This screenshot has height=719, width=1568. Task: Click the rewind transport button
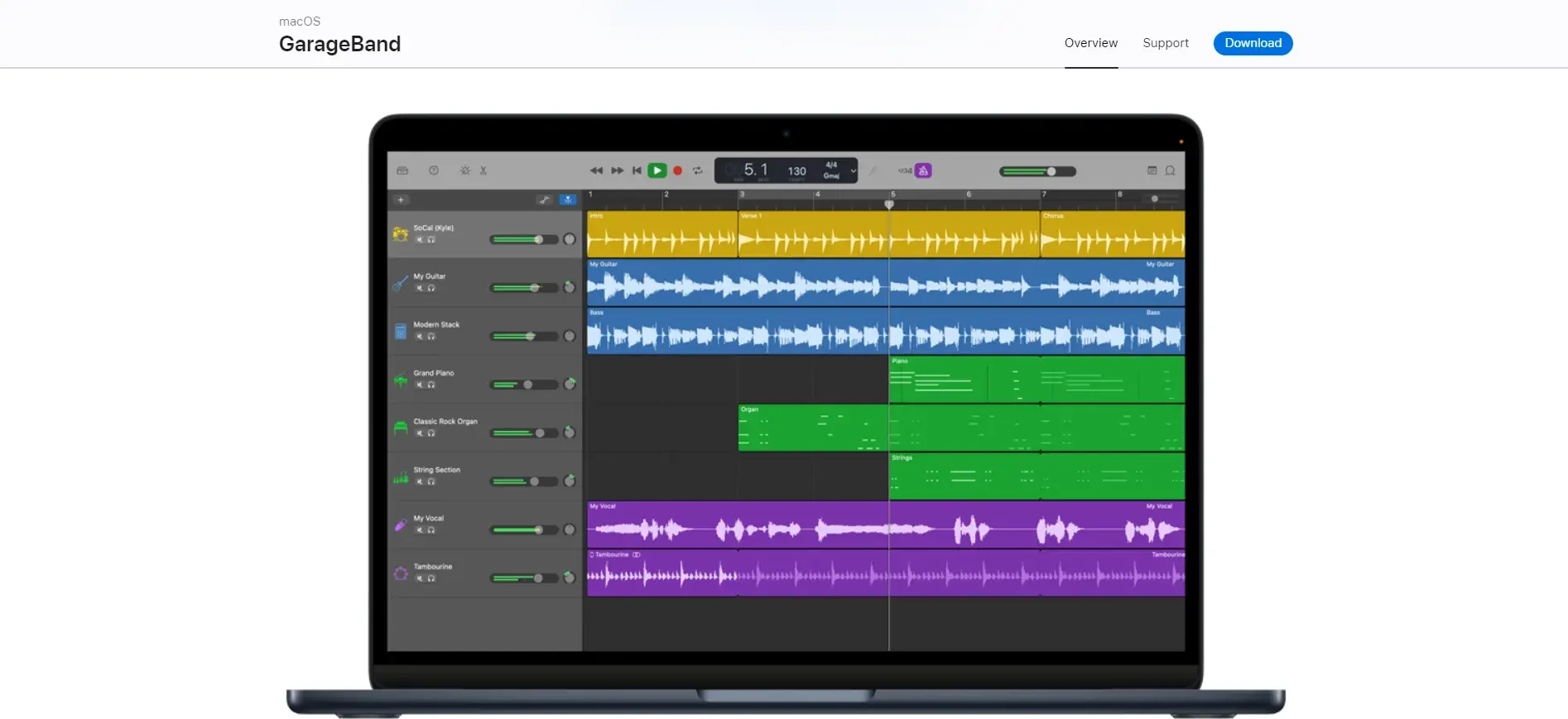596,170
